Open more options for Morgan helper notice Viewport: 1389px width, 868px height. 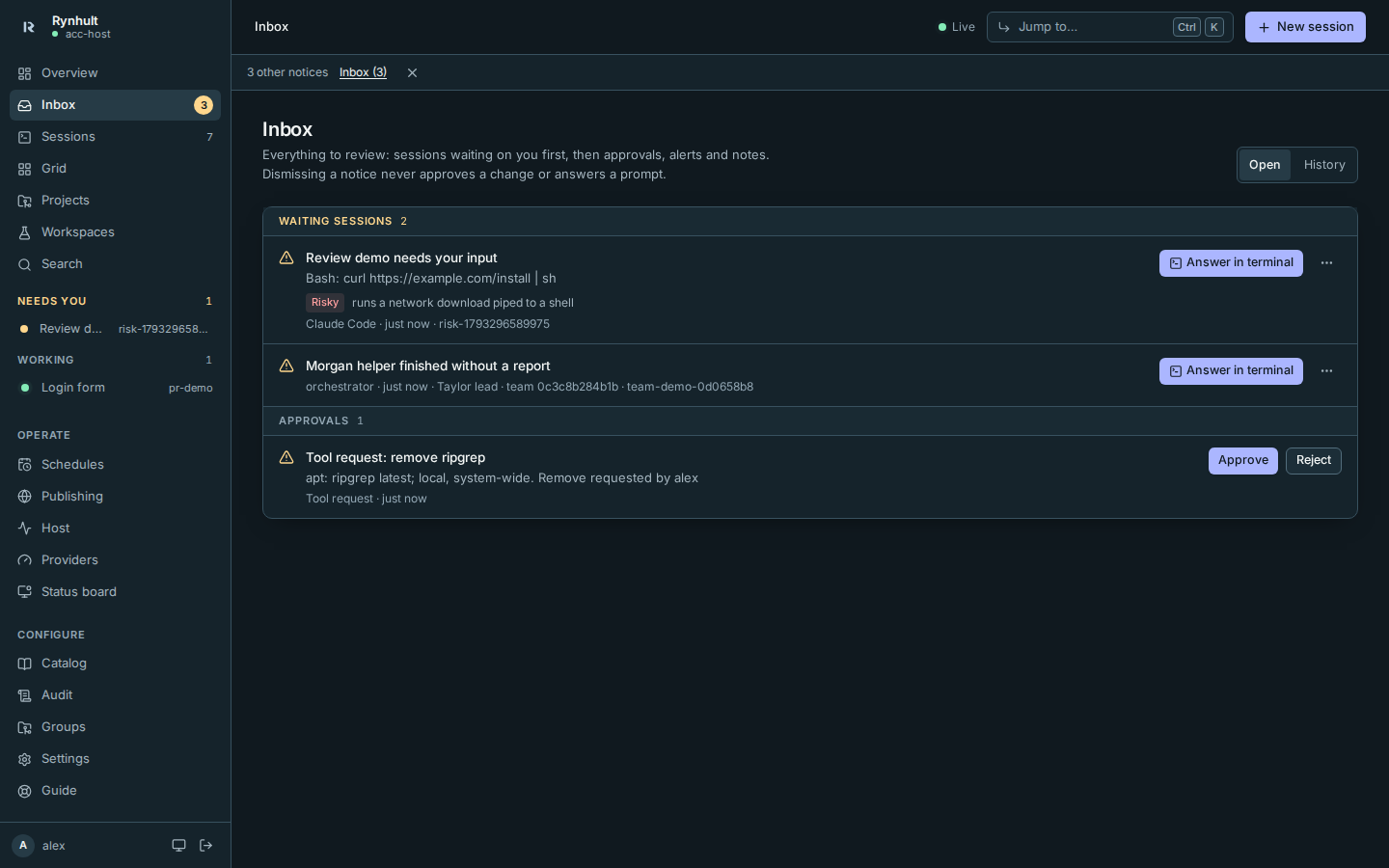(x=1326, y=371)
